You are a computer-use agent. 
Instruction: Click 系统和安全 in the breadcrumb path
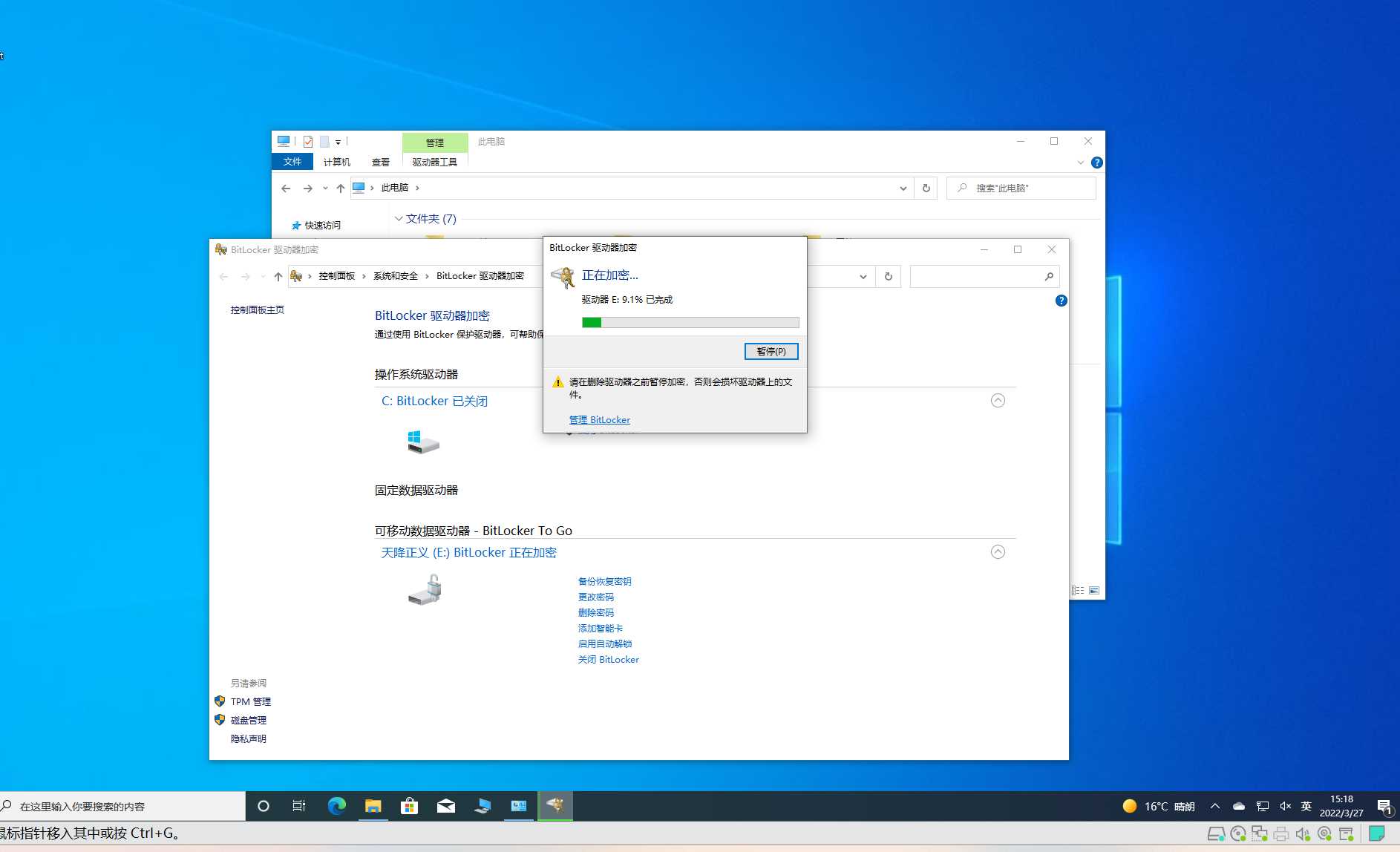coord(396,276)
